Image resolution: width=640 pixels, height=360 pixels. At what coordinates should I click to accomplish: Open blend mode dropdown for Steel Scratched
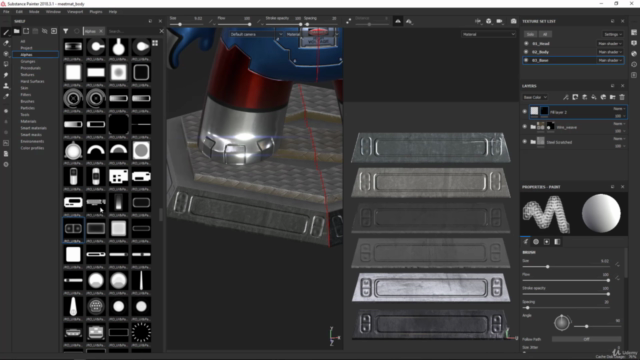tap(619, 139)
